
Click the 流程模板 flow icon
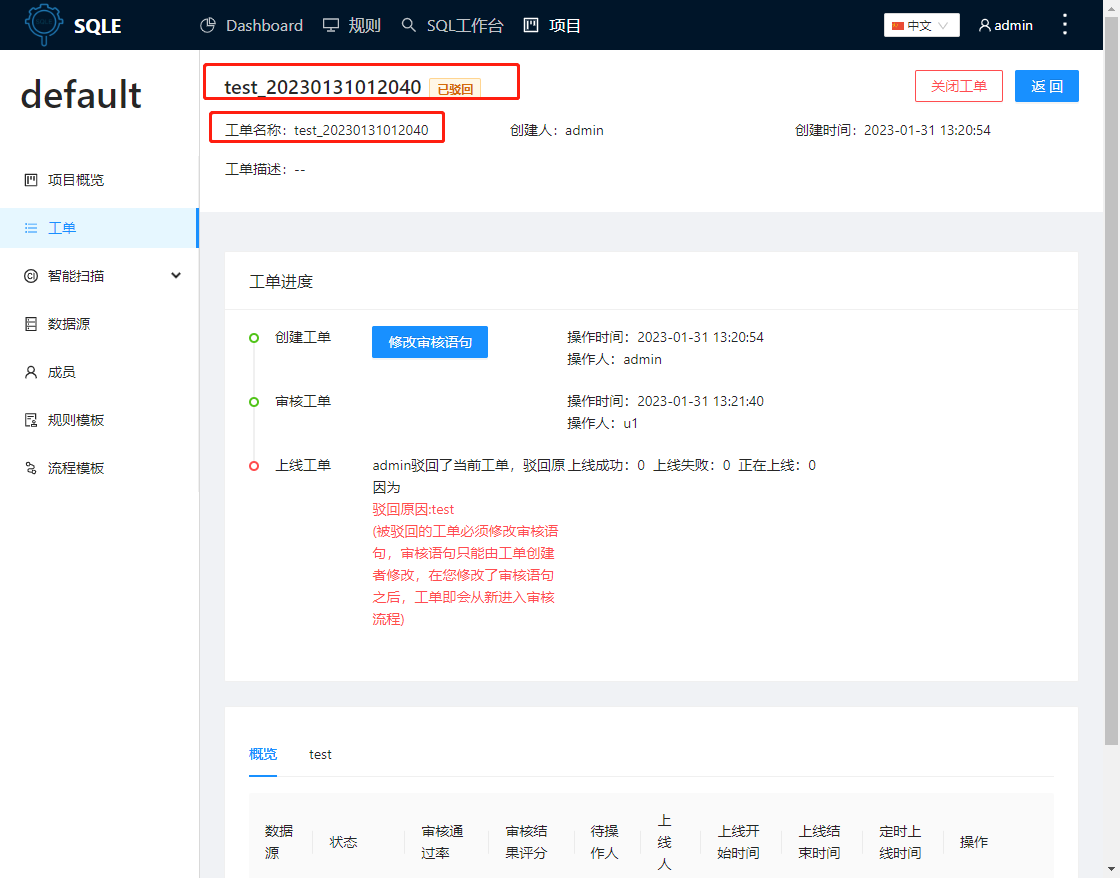coord(30,467)
